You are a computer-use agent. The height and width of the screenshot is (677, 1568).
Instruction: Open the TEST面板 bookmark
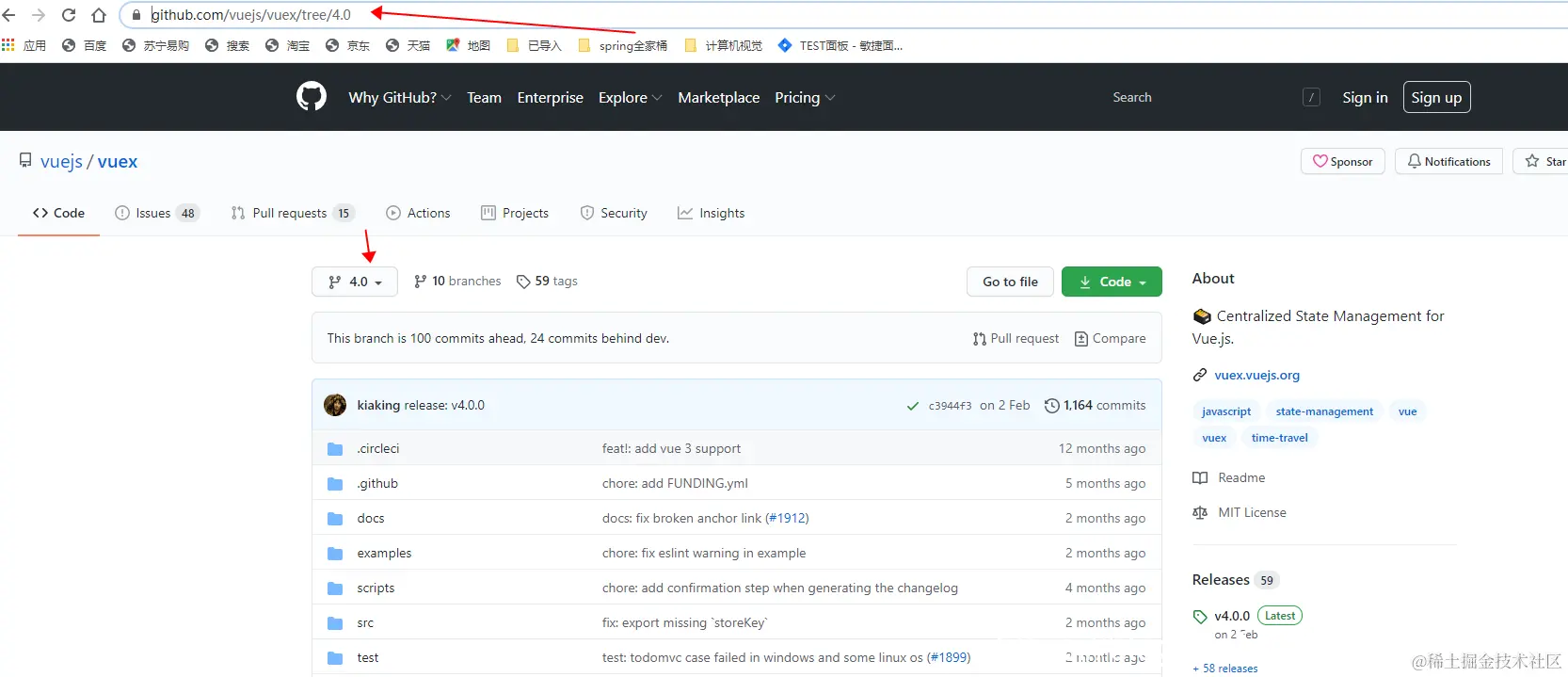pos(840,45)
